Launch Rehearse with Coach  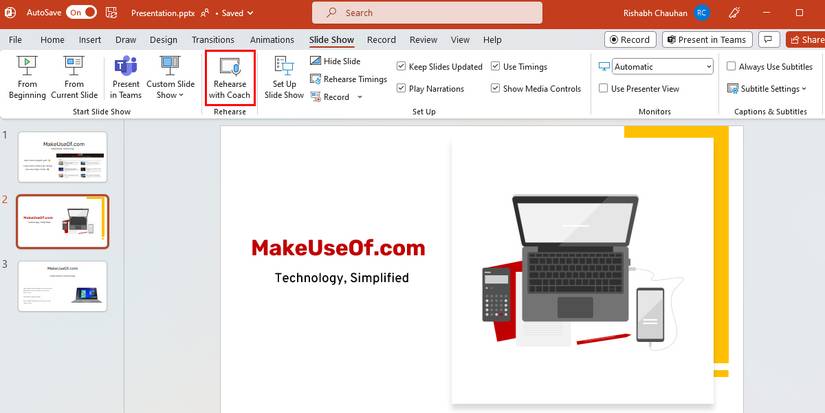[x=229, y=78]
